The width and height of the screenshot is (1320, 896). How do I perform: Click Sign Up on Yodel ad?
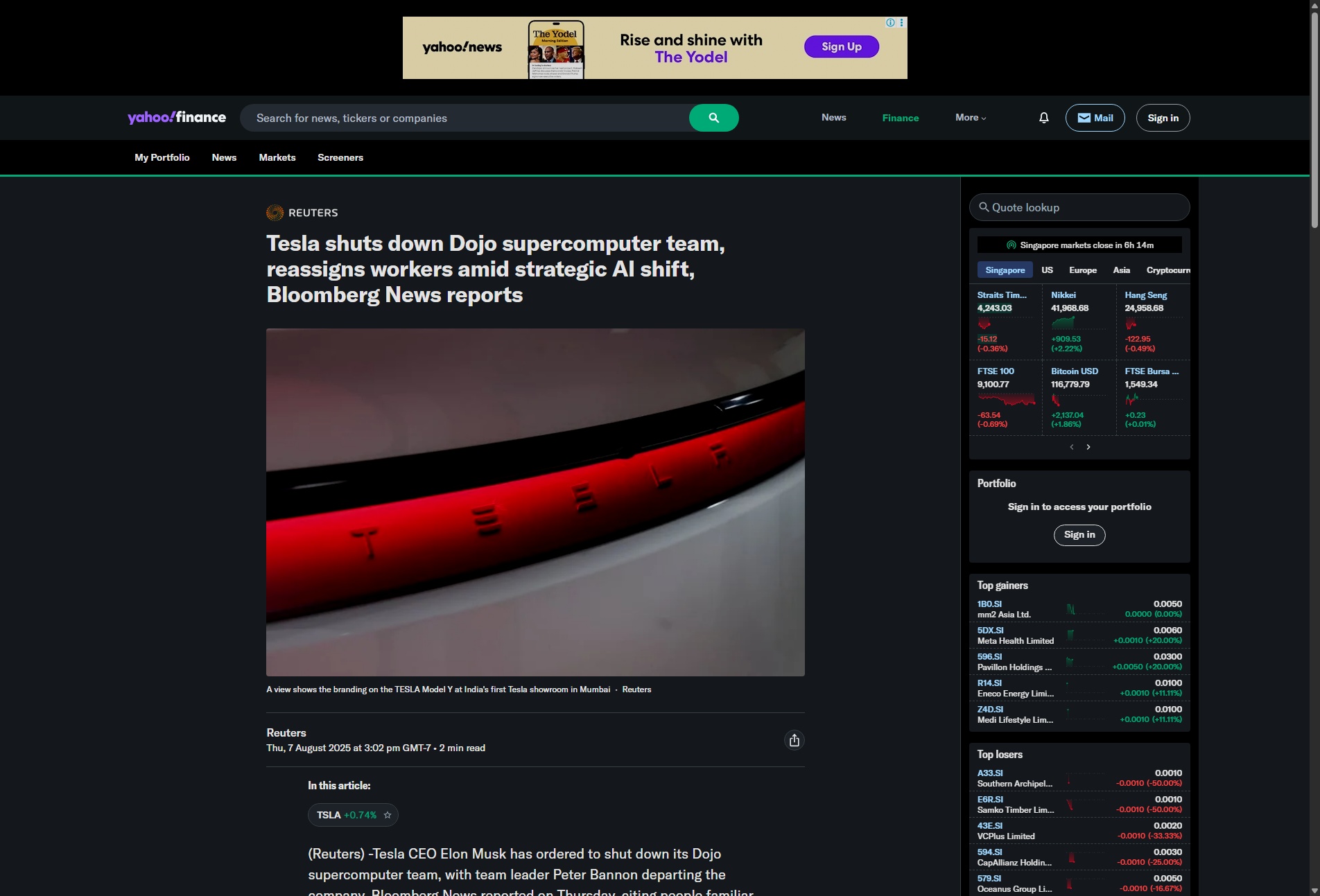pos(842,46)
